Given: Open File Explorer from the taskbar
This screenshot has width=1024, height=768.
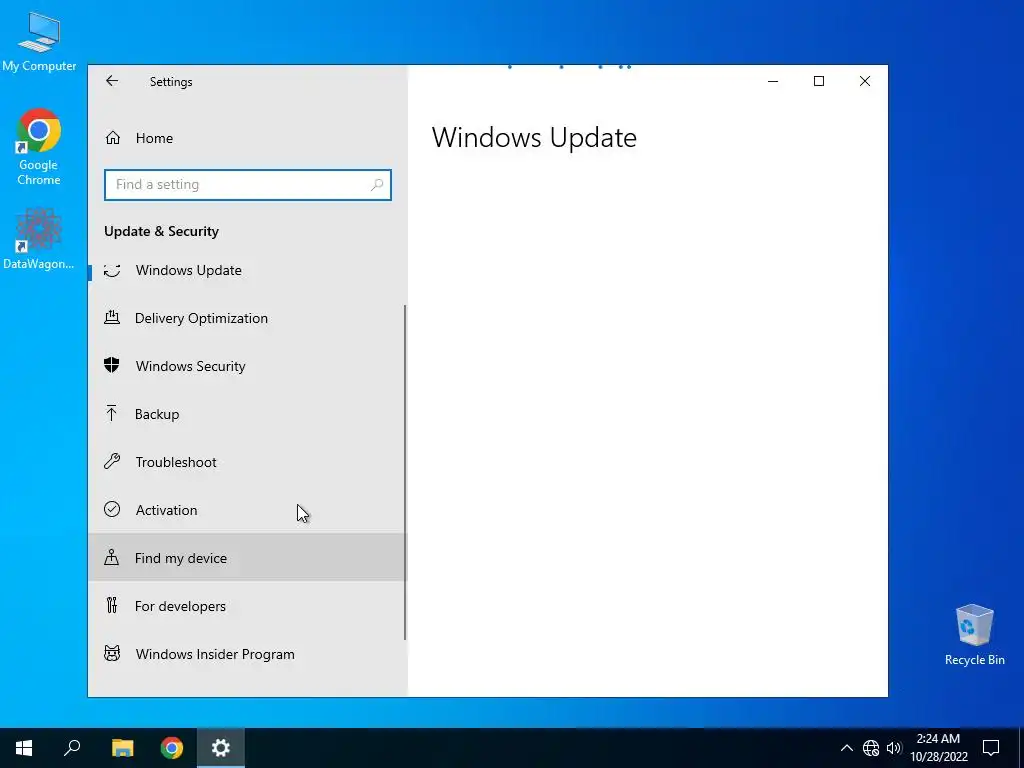Looking at the screenshot, I should (x=122, y=748).
